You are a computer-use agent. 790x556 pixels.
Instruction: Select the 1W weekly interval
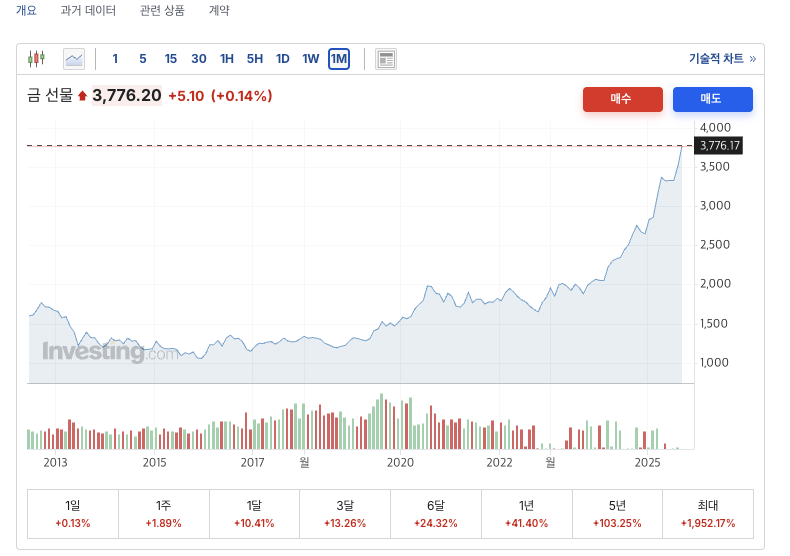(311, 58)
